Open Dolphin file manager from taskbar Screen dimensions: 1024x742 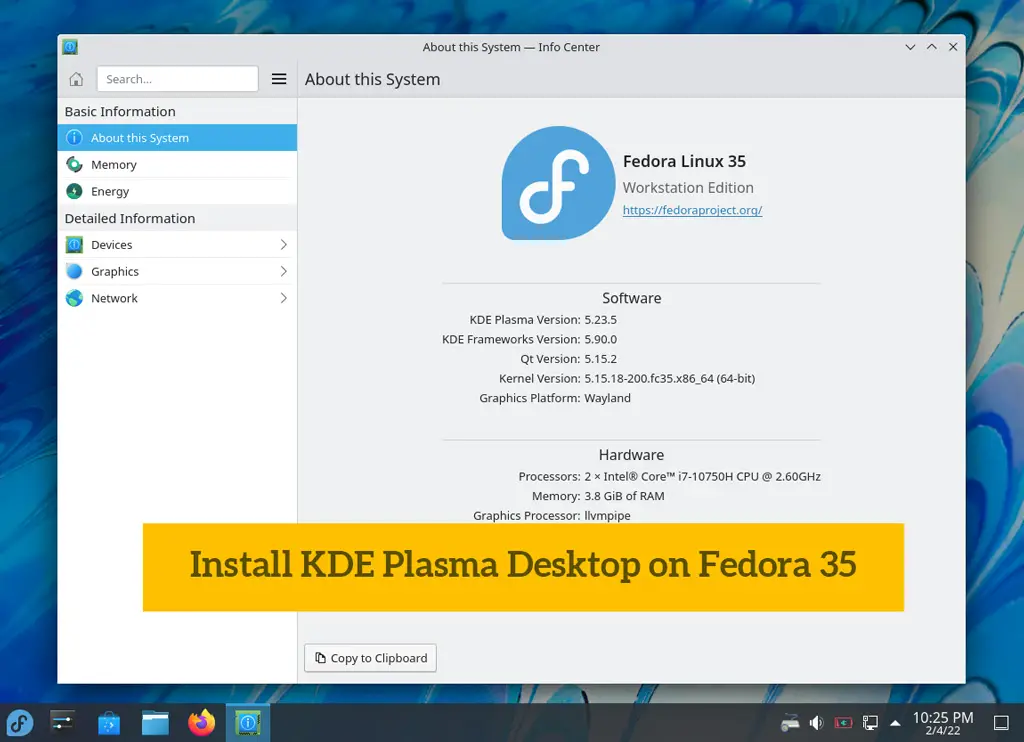click(155, 723)
